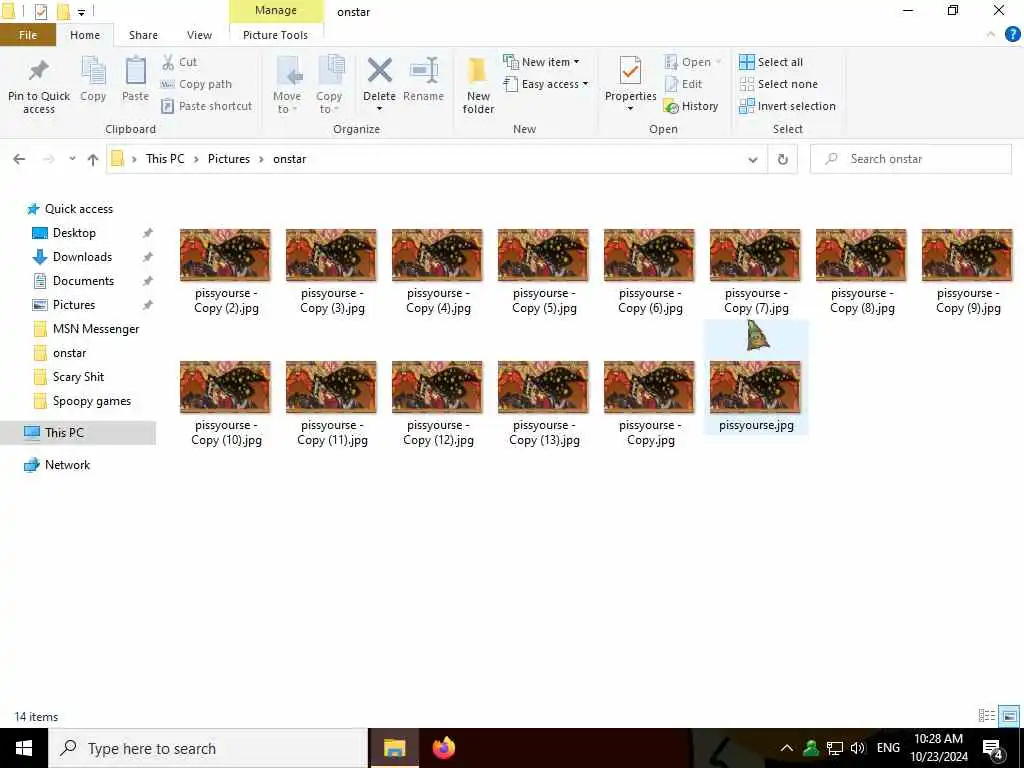Click the Rename ribbon icon
The width and height of the screenshot is (1024, 768).
click(424, 71)
